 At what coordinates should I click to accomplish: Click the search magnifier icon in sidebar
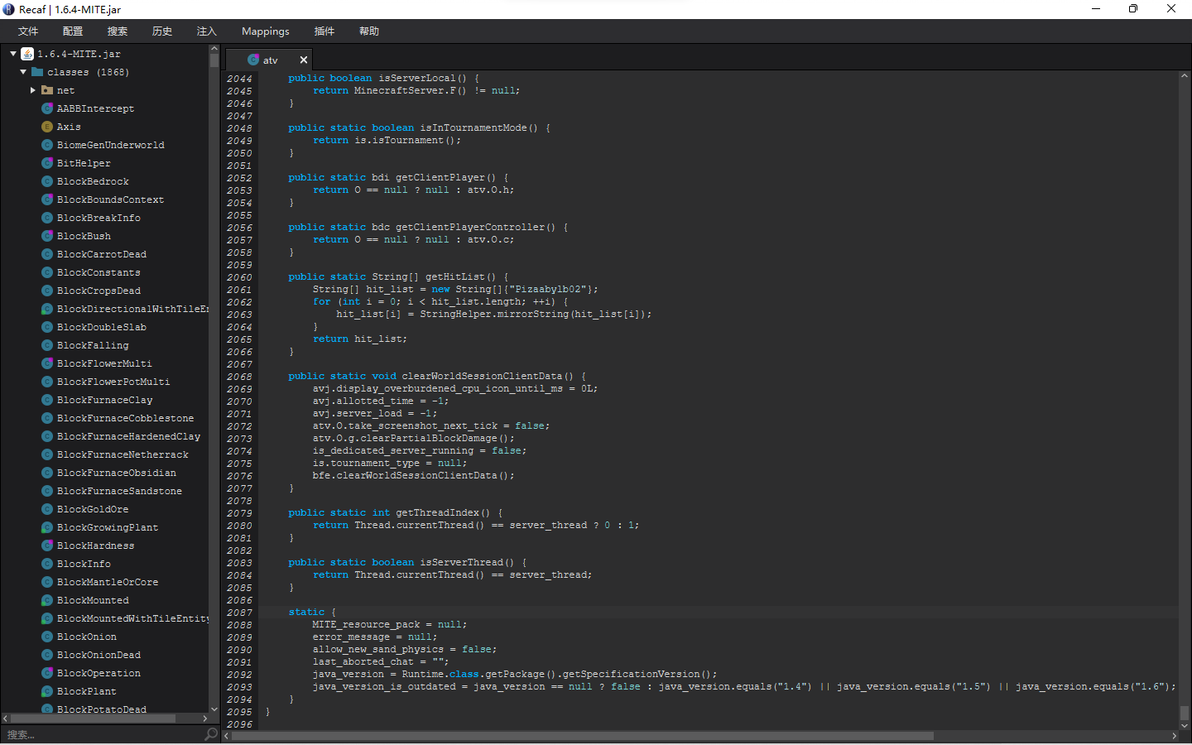[x=210, y=734]
